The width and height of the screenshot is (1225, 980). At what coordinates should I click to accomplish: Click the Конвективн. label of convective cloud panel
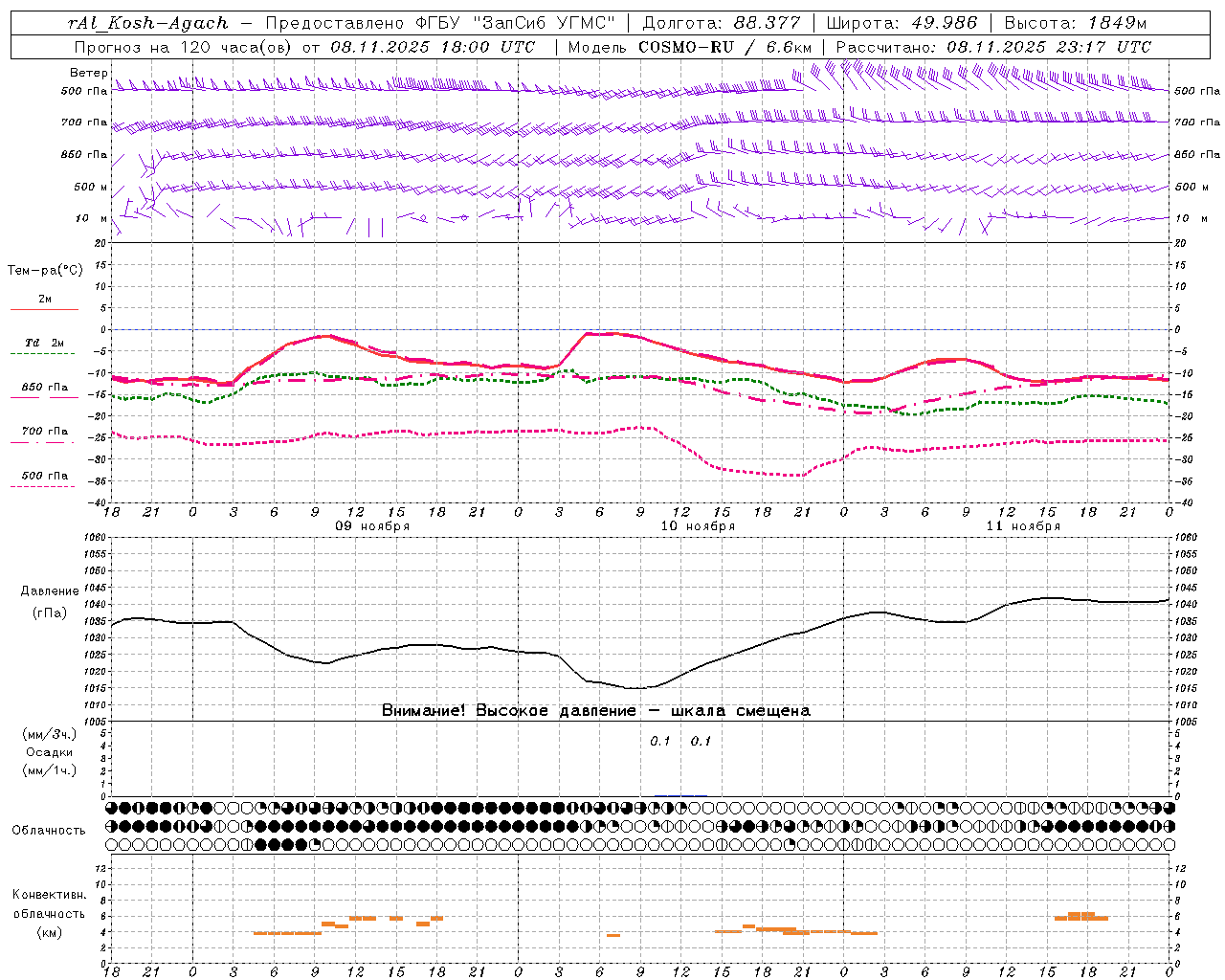coord(49,895)
